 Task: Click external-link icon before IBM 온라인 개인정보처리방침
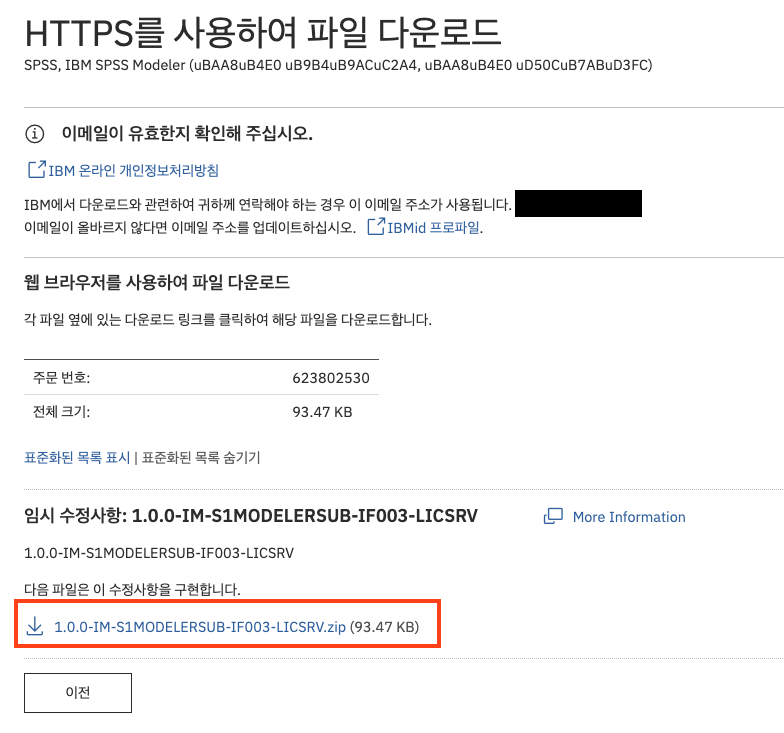(x=36, y=170)
